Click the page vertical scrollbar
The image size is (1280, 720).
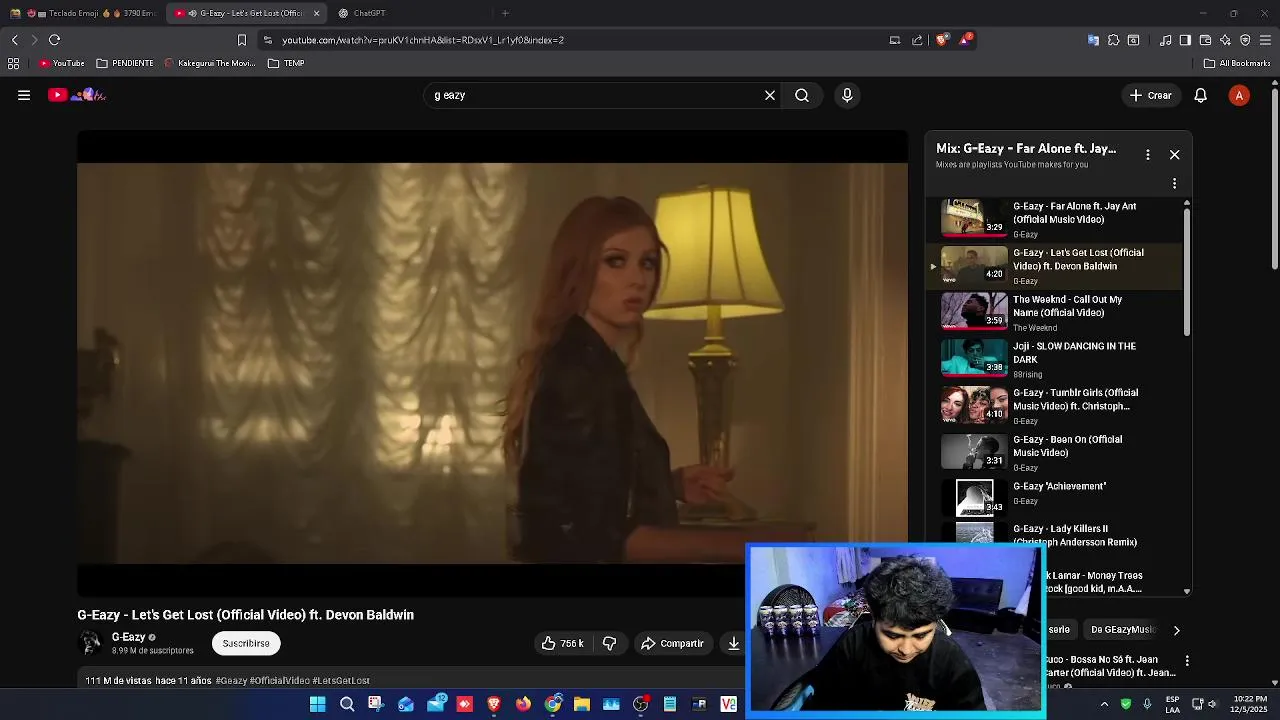[1274, 180]
